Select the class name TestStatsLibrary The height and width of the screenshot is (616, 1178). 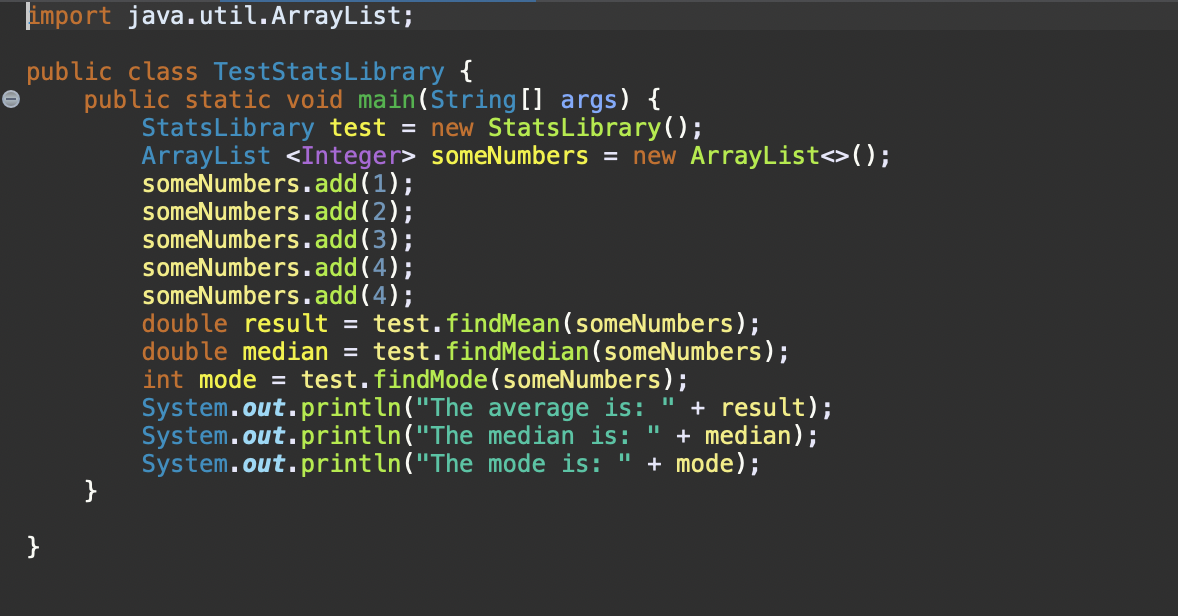click(x=328, y=71)
